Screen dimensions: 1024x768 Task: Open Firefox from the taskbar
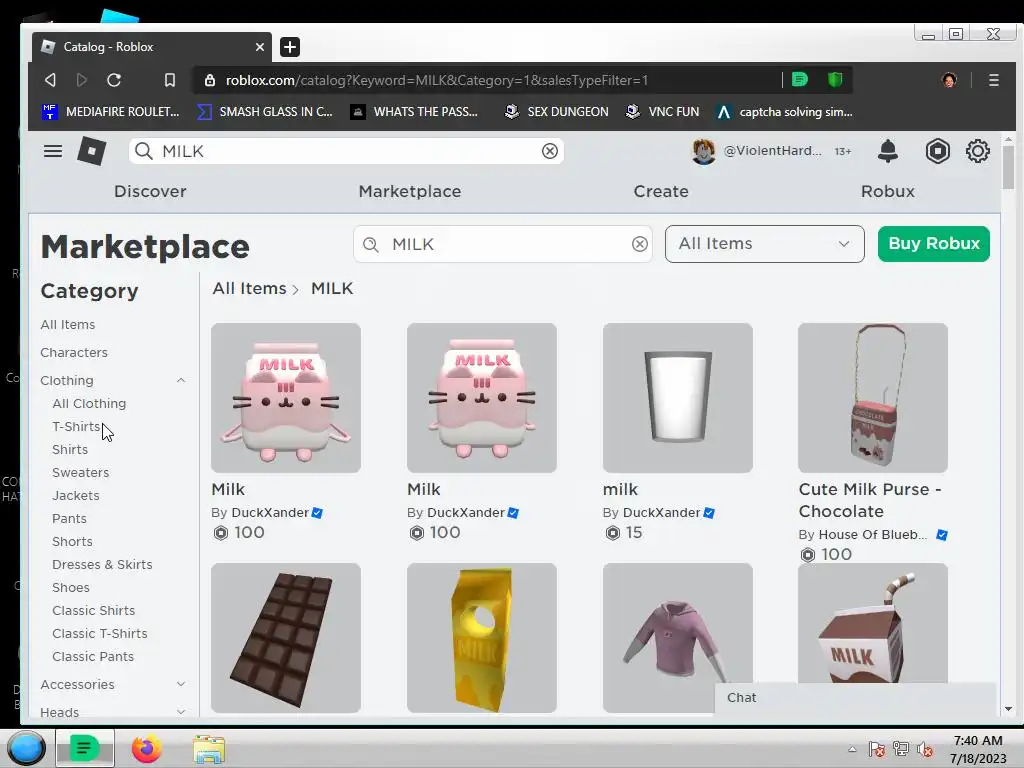tap(147, 748)
